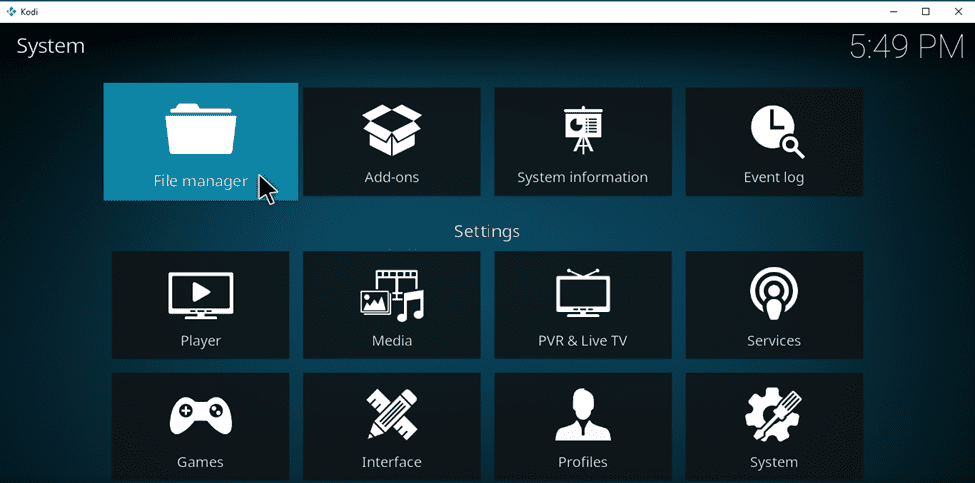Click the 'Interface' tile label
Image resolution: width=975 pixels, height=483 pixels.
(x=392, y=462)
